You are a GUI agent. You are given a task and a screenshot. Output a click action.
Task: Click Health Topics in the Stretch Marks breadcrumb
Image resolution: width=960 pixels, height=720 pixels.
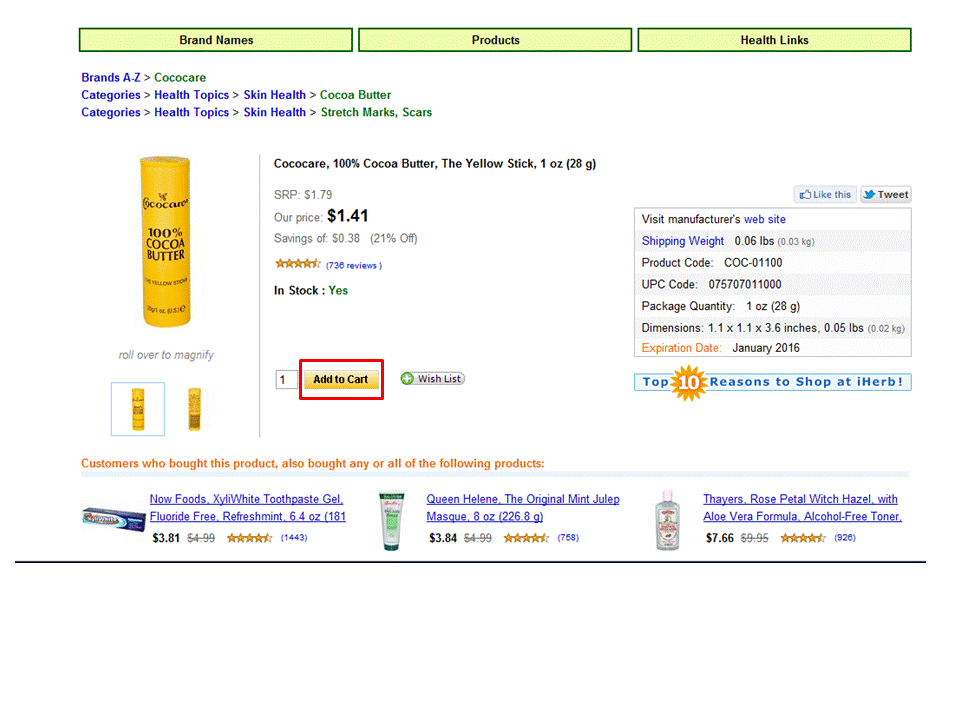point(191,112)
